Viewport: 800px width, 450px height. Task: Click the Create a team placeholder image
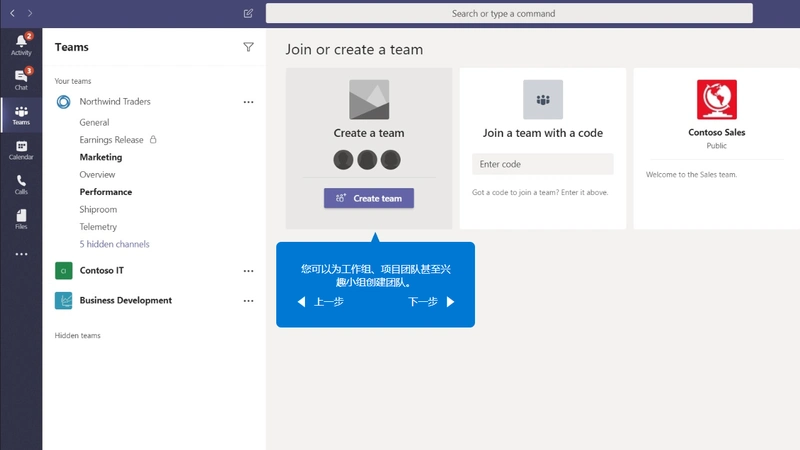(x=369, y=99)
